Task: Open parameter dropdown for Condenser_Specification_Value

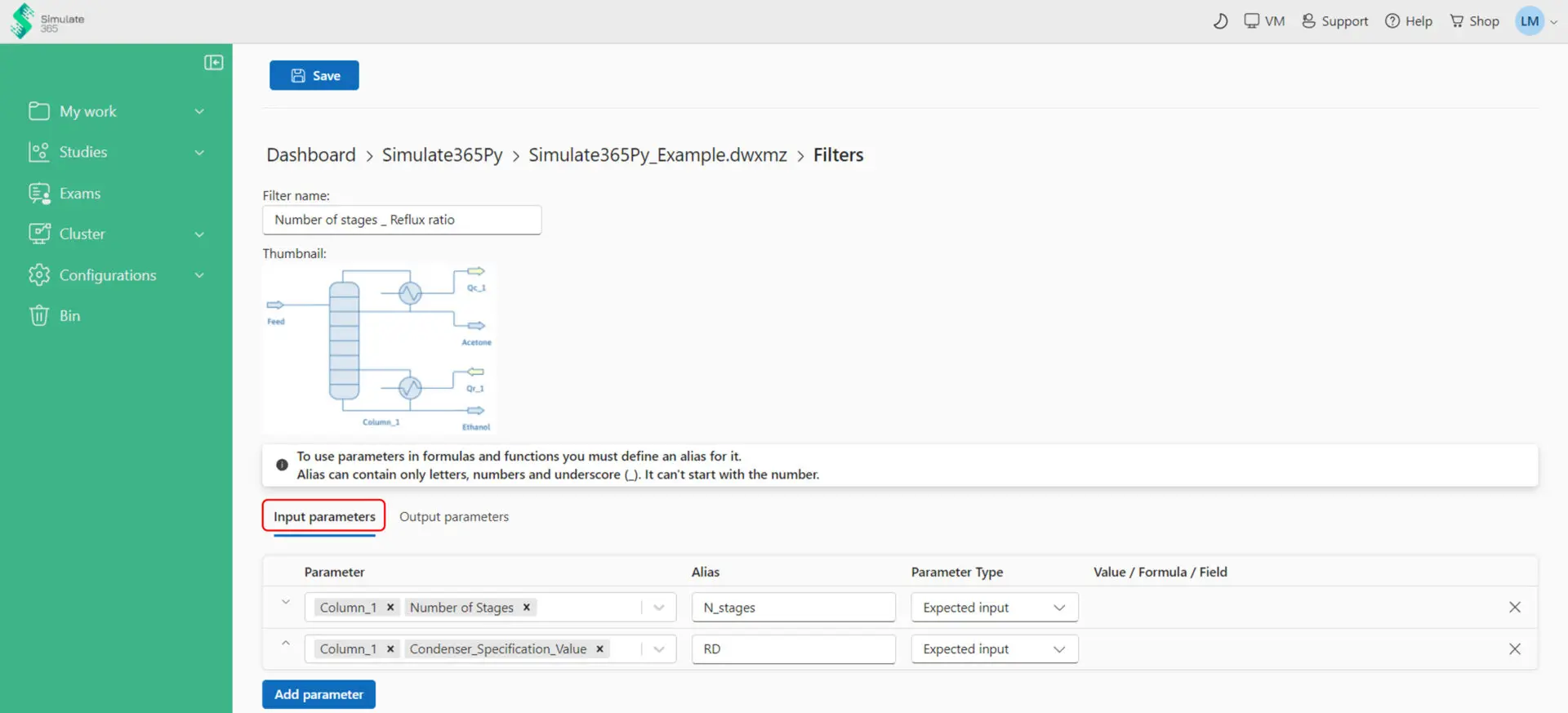Action: 659,649
